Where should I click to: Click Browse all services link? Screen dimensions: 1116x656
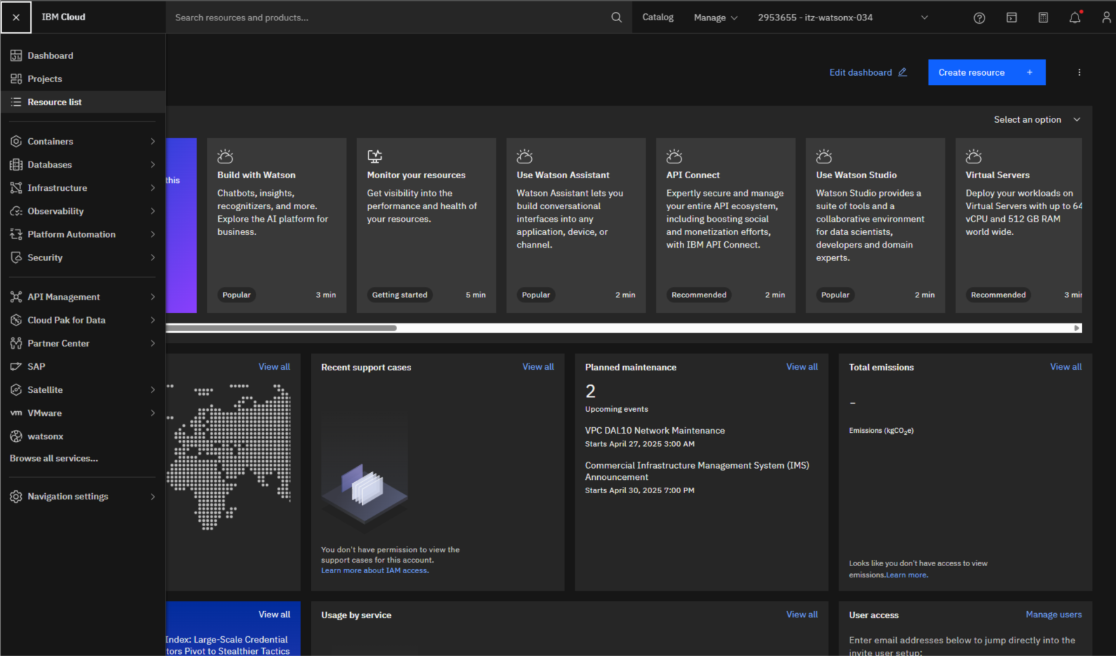[x=53, y=459]
